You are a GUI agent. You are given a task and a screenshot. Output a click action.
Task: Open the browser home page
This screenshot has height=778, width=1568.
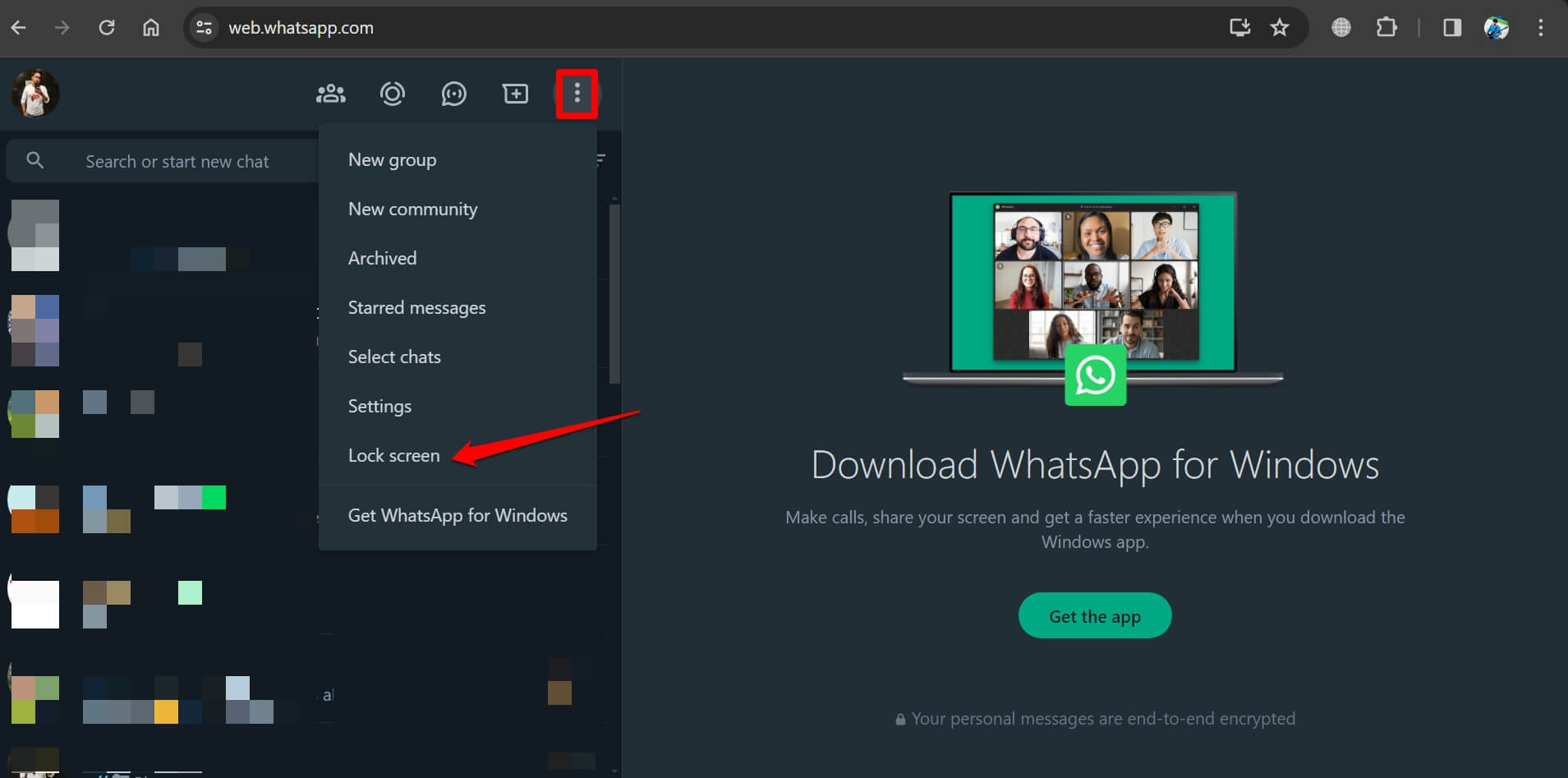[x=151, y=28]
